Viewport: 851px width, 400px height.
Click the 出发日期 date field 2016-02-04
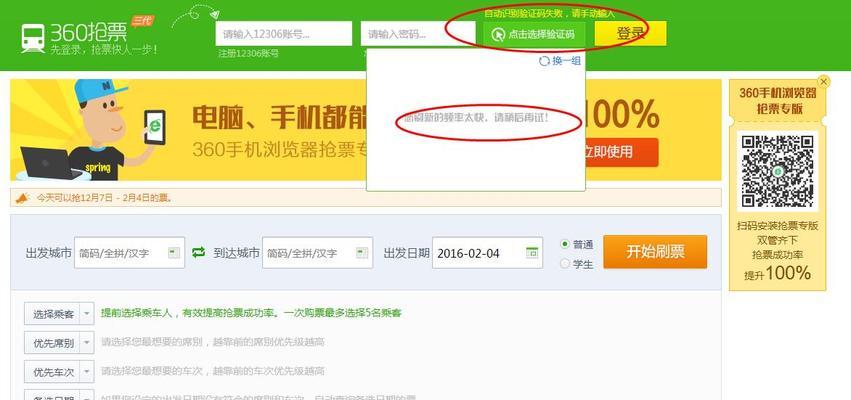coord(487,253)
